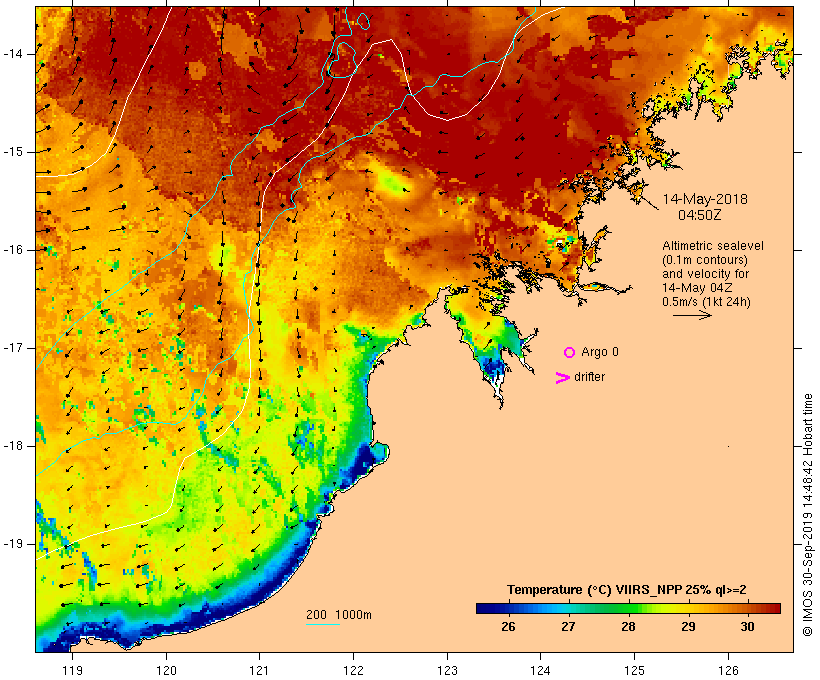
Task: Click the 'and velocity for' text
Action: point(705,274)
